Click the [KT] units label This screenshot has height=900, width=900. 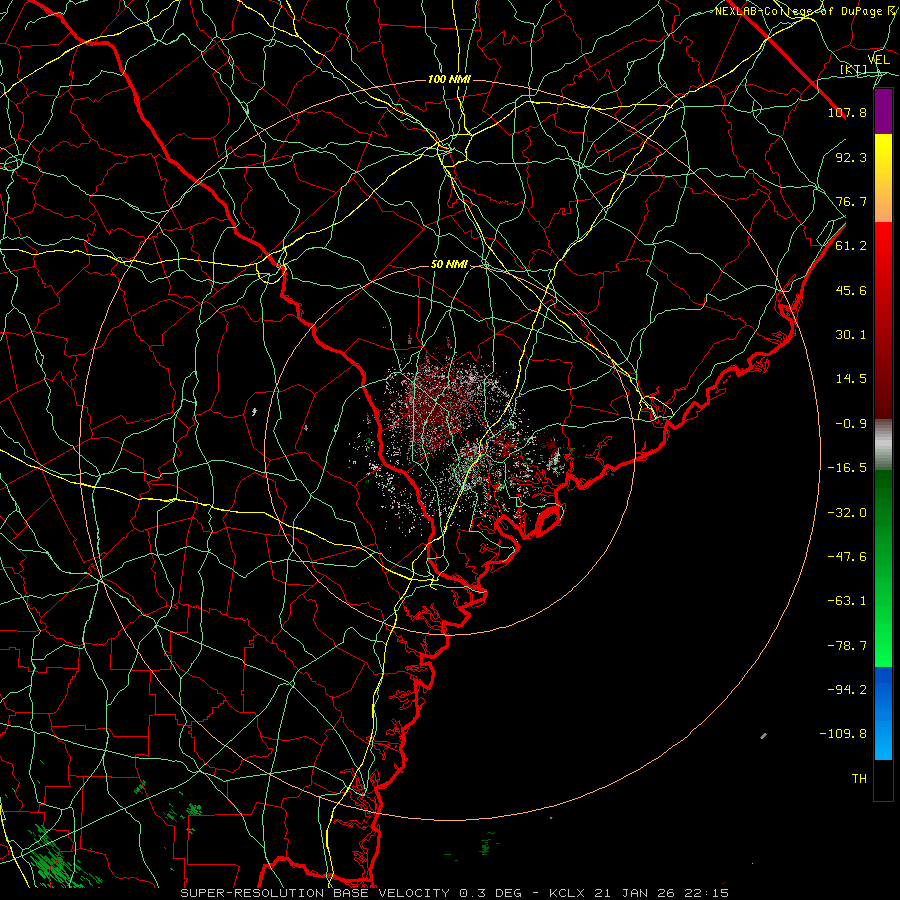854,69
